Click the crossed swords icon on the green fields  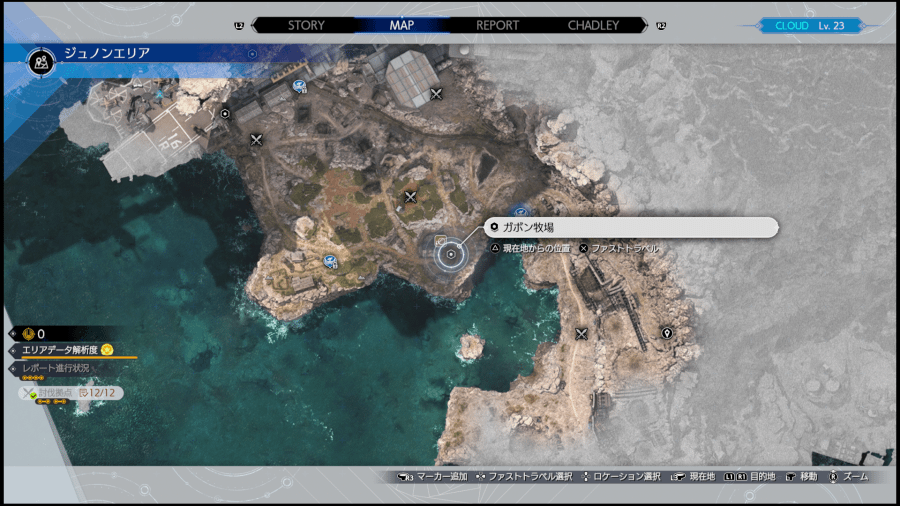410,197
